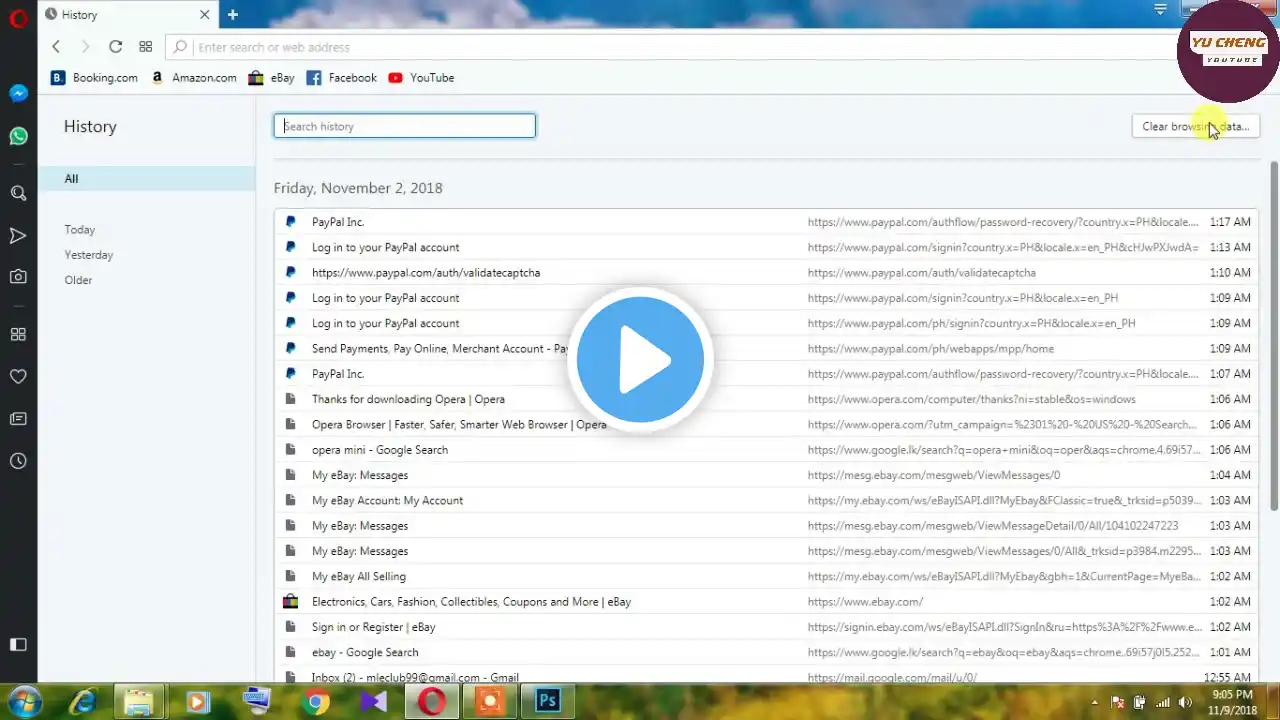Take a snapshot with the sidebar camera
Screen dimensions: 1280x720
(x=18, y=277)
